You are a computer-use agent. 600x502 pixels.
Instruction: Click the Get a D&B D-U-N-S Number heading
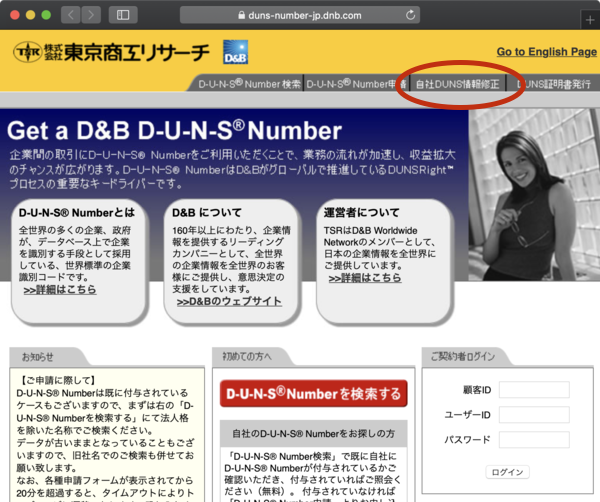coord(174,131)
